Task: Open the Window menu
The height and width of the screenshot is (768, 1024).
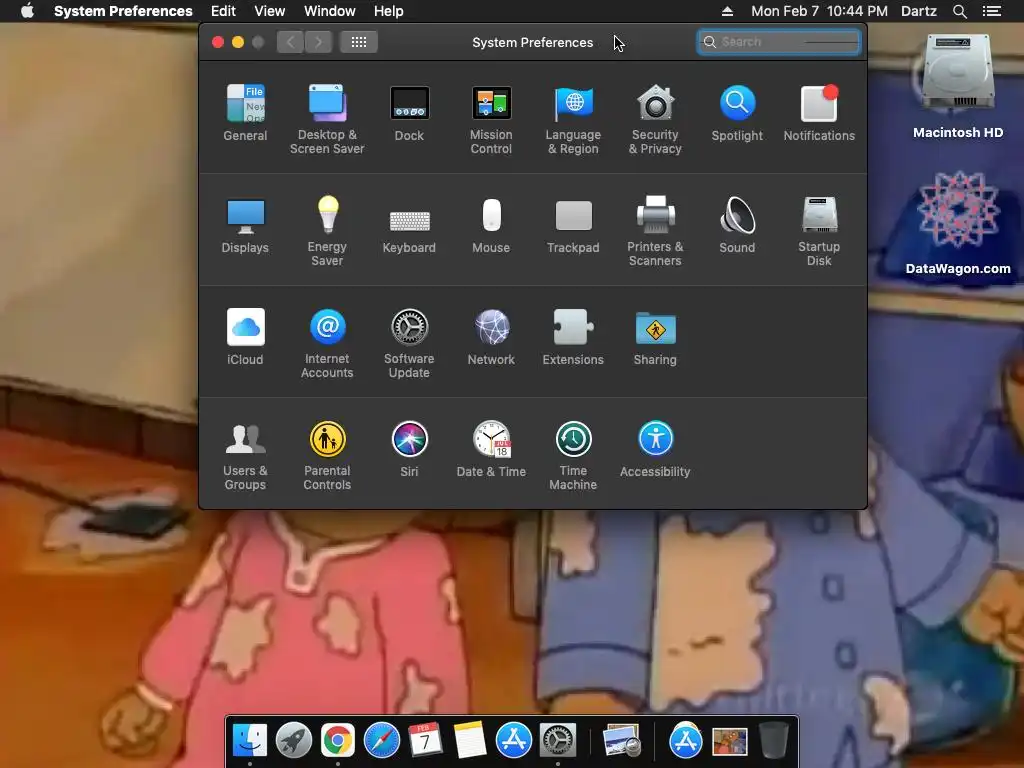Action: click(330, 11)
